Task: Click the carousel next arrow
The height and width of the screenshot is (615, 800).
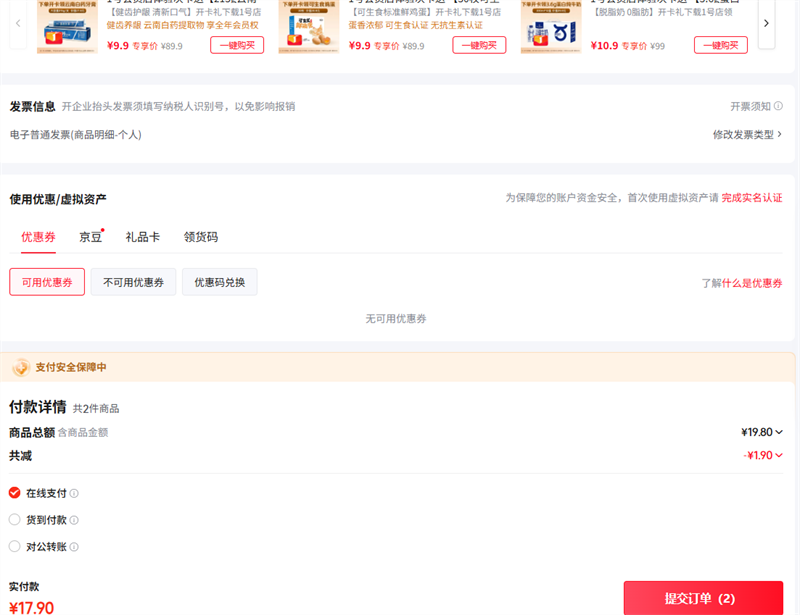Action: [766, 23]
